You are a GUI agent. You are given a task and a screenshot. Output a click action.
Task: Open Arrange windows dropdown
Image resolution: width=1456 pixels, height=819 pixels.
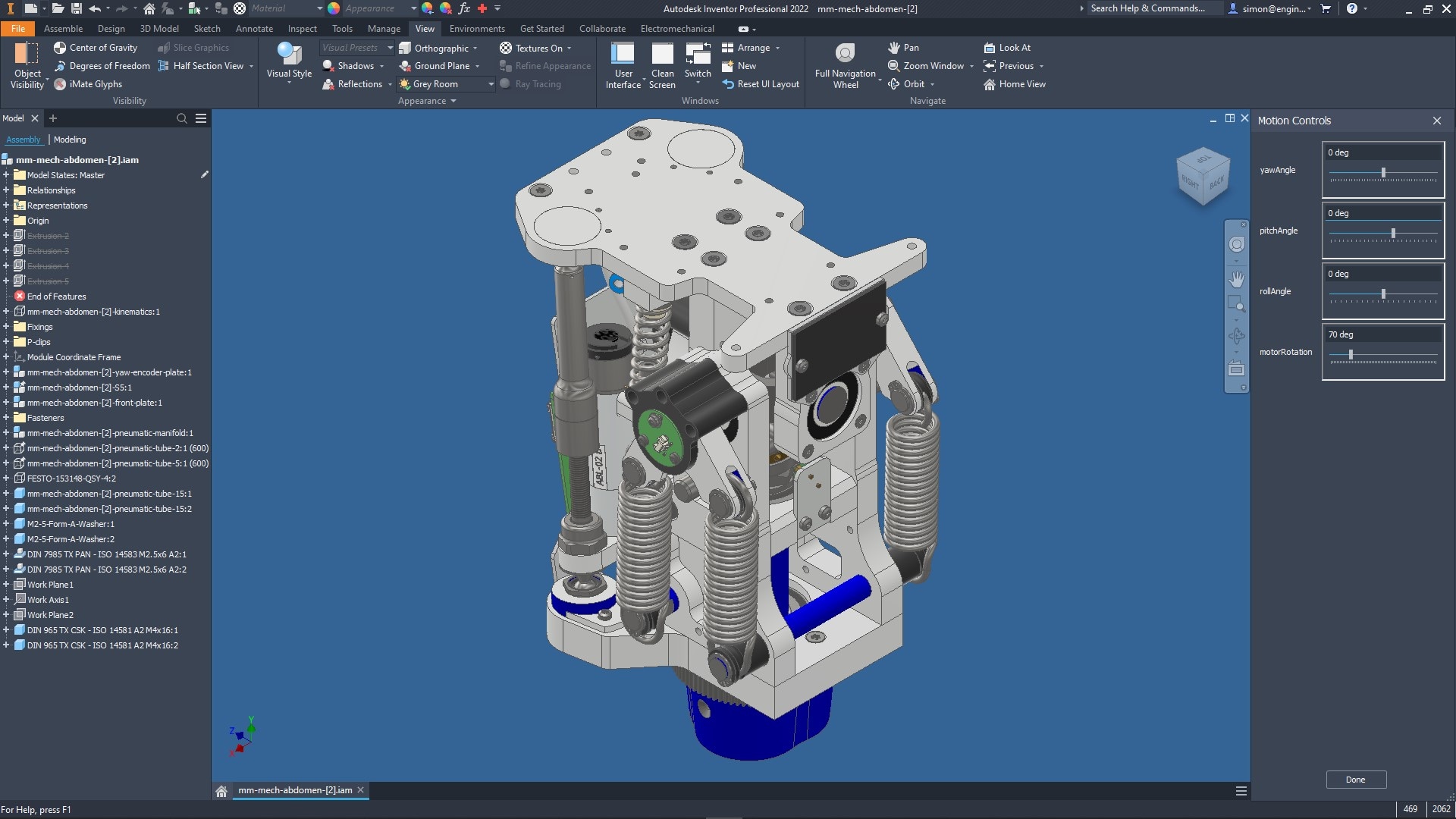750,48
